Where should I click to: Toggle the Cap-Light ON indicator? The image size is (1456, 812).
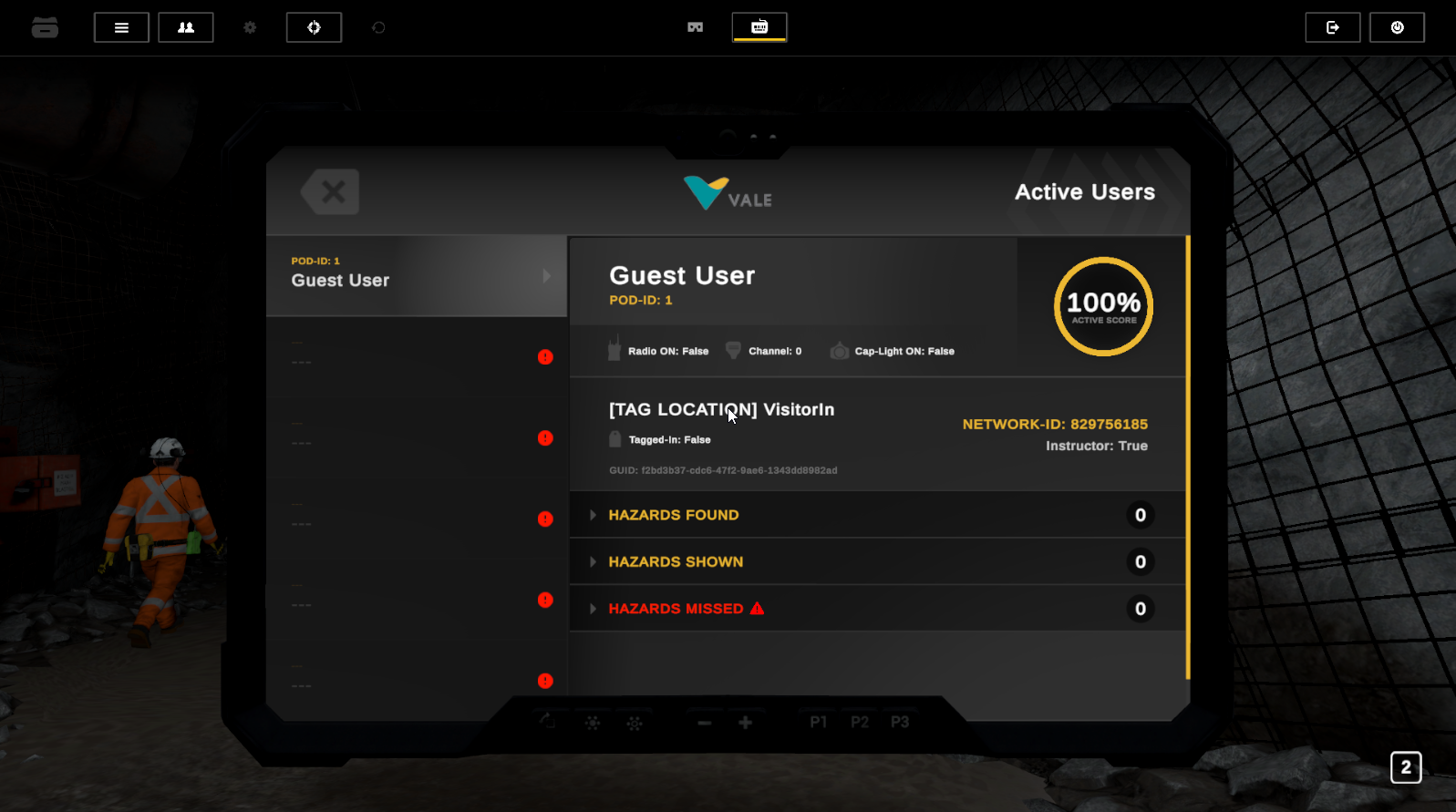click(x=893, y=351)
